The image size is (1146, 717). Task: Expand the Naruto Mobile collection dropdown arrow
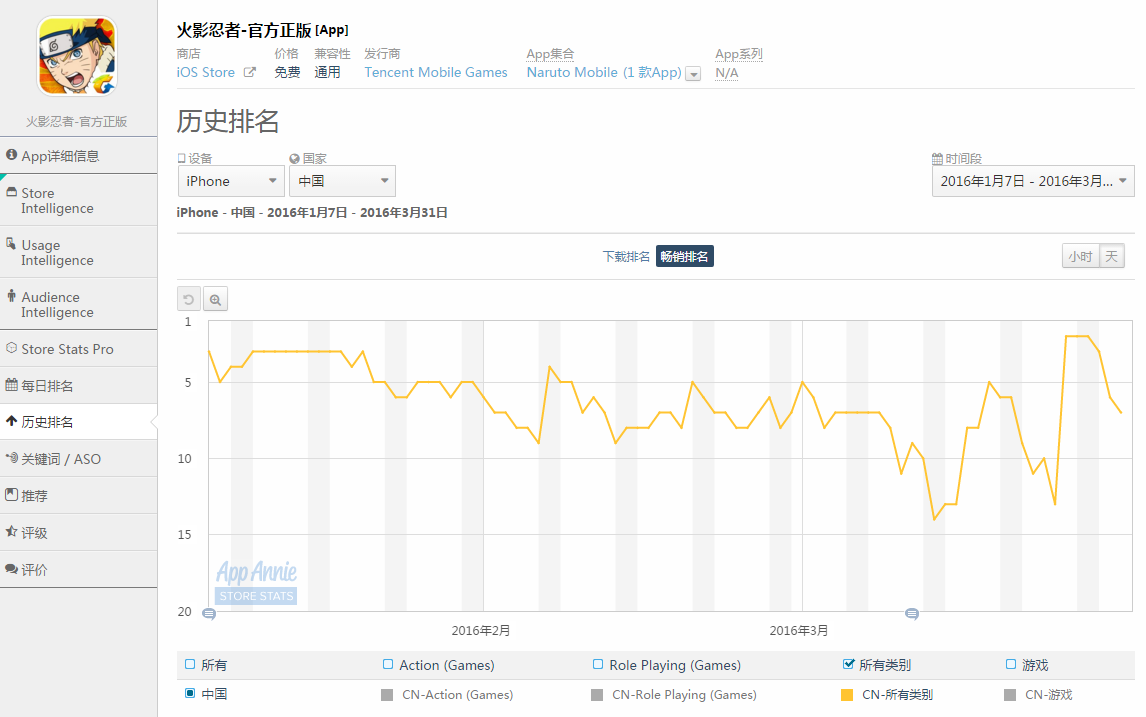coord(694,74)
